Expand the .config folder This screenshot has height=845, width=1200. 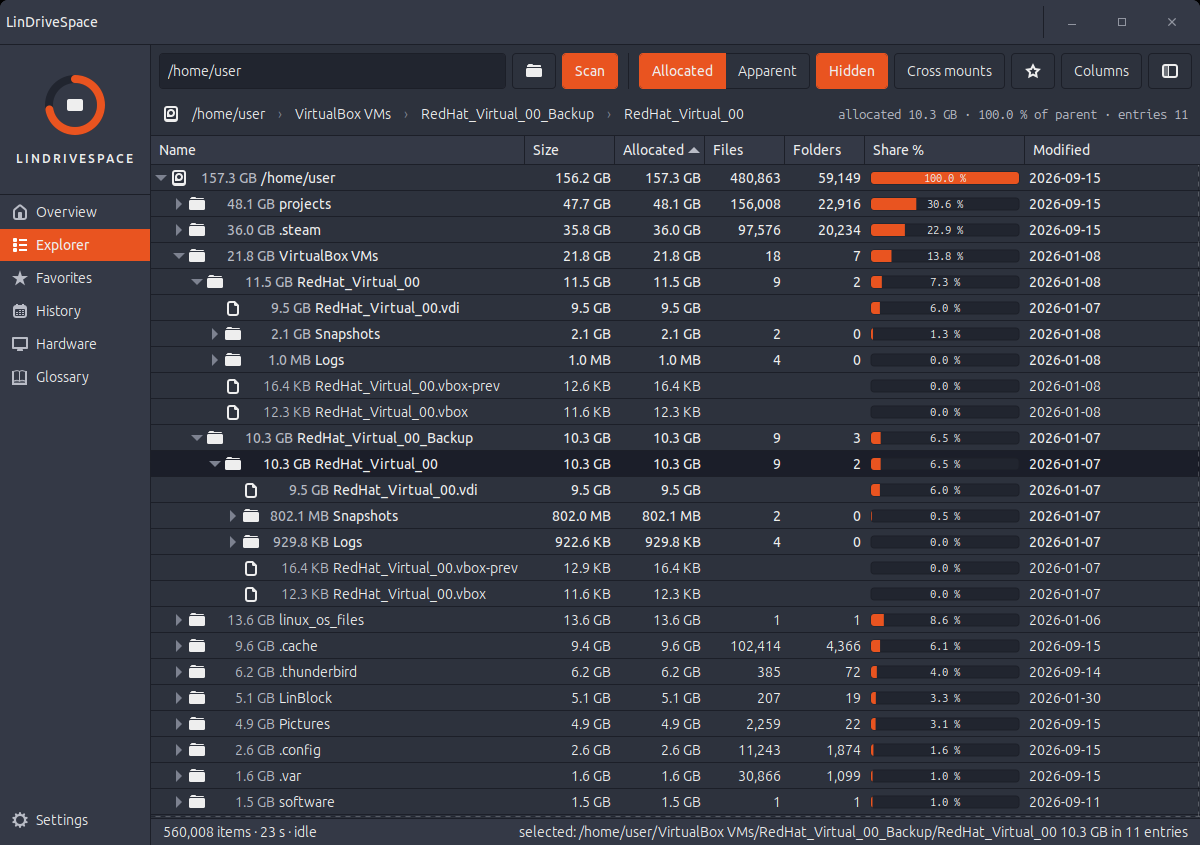pyautogui.click(x=179, y=750)
